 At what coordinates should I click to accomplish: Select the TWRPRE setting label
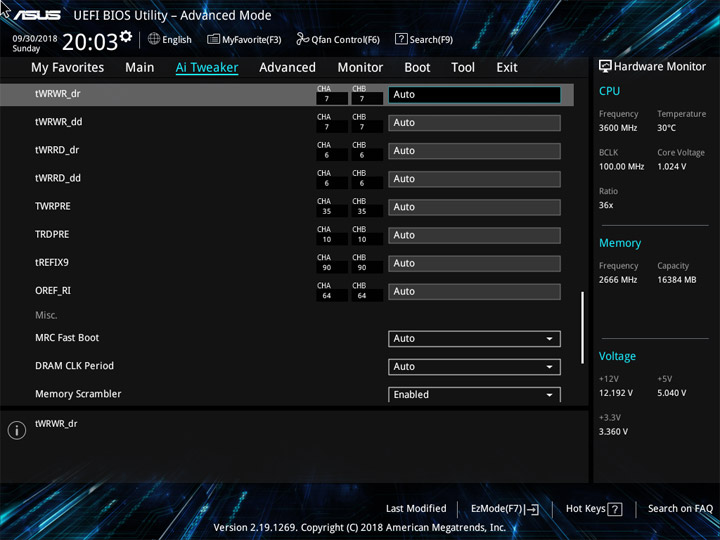(x=53, y=206)
